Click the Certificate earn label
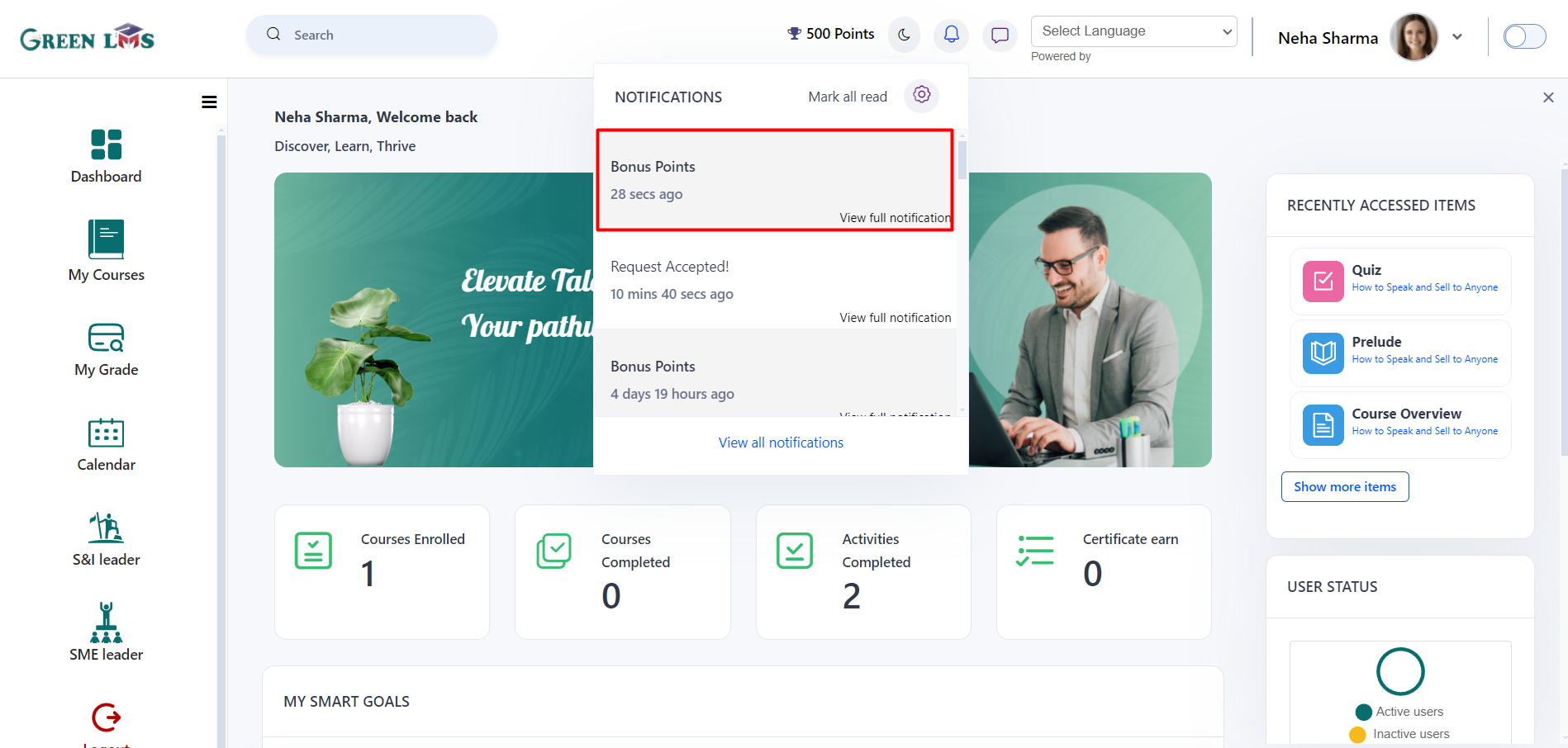This screenshot has width=1568, height=748. 1131,539
